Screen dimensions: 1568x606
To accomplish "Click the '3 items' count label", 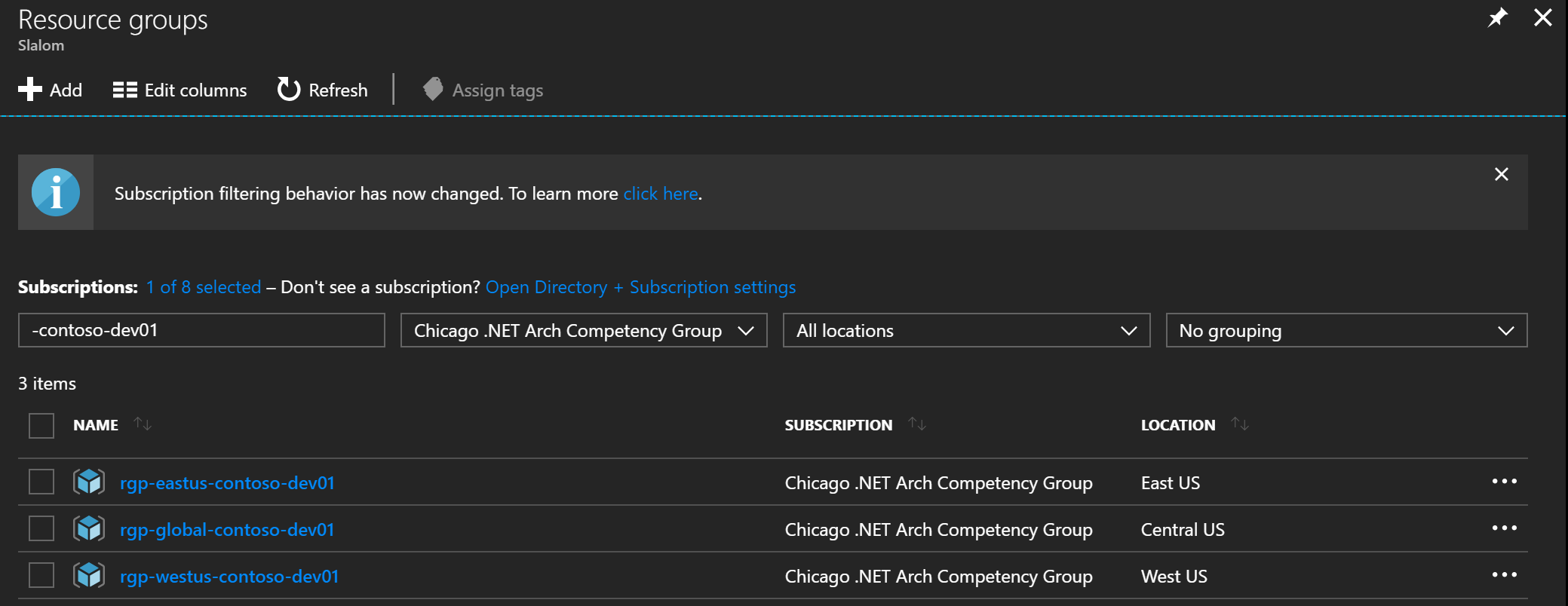I will tap(47, 384).
